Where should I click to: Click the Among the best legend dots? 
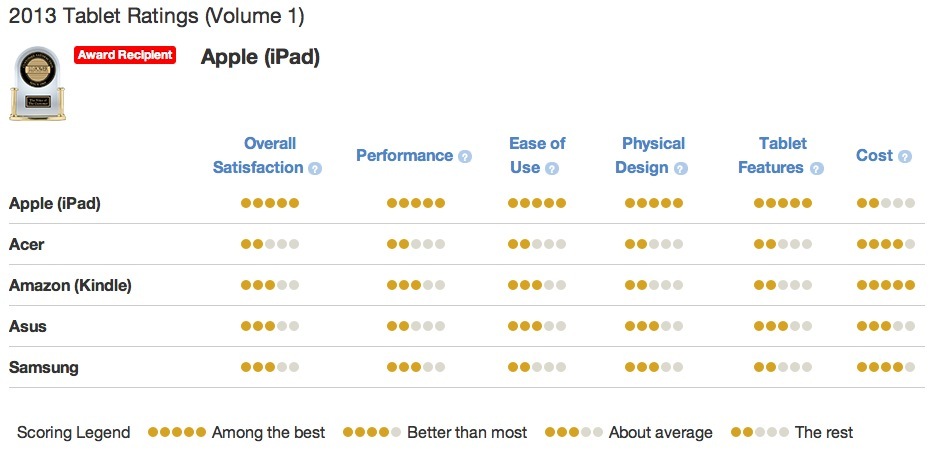coord(177,433)
